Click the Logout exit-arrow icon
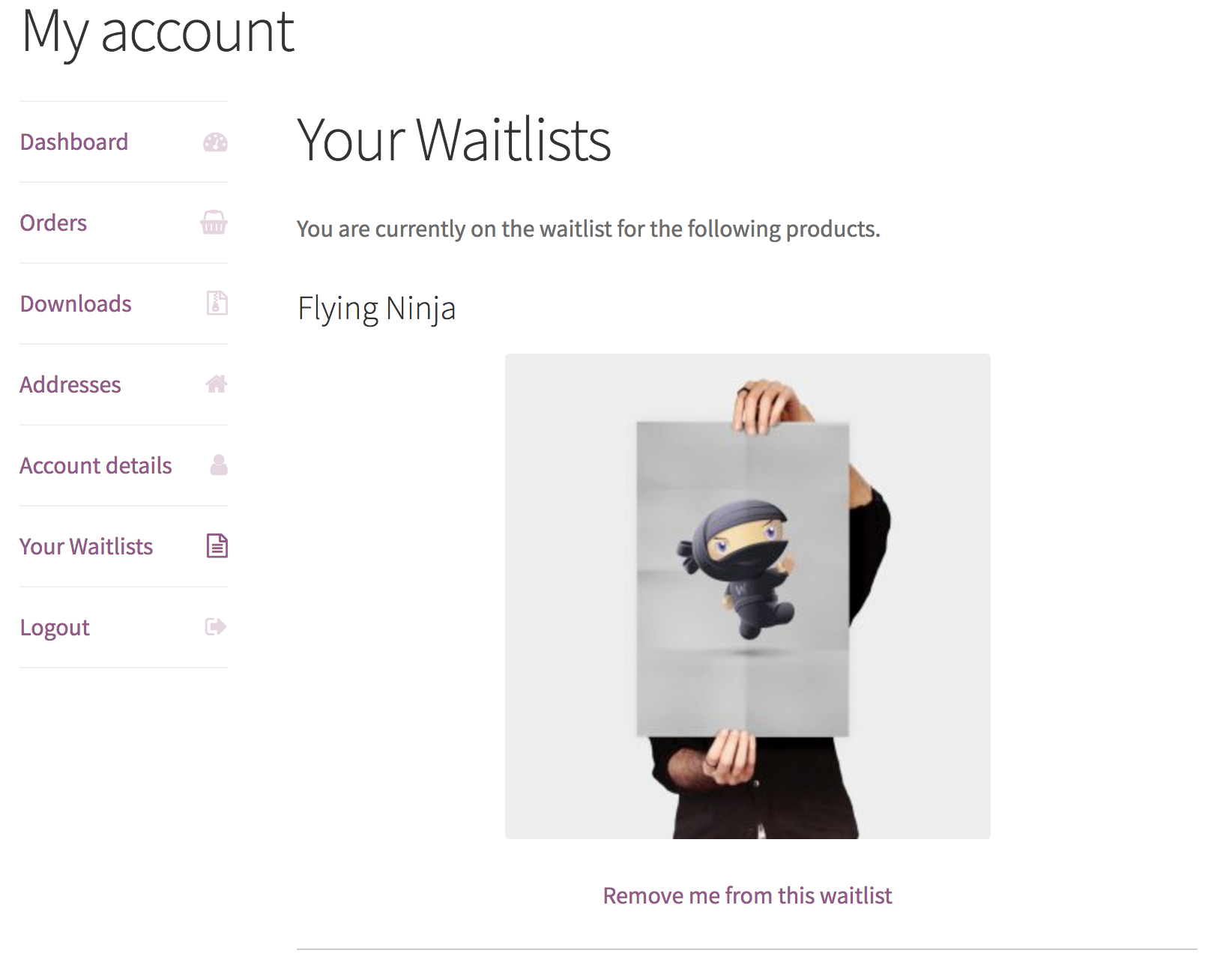Image resolution: width=1232 pixels, height=980 pixels. 214,628
